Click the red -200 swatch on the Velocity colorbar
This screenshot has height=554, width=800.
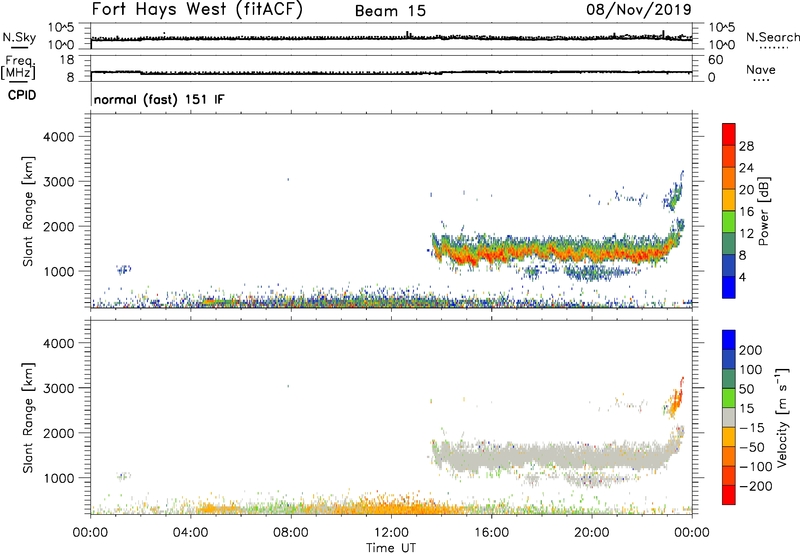(x=729, y=495)
